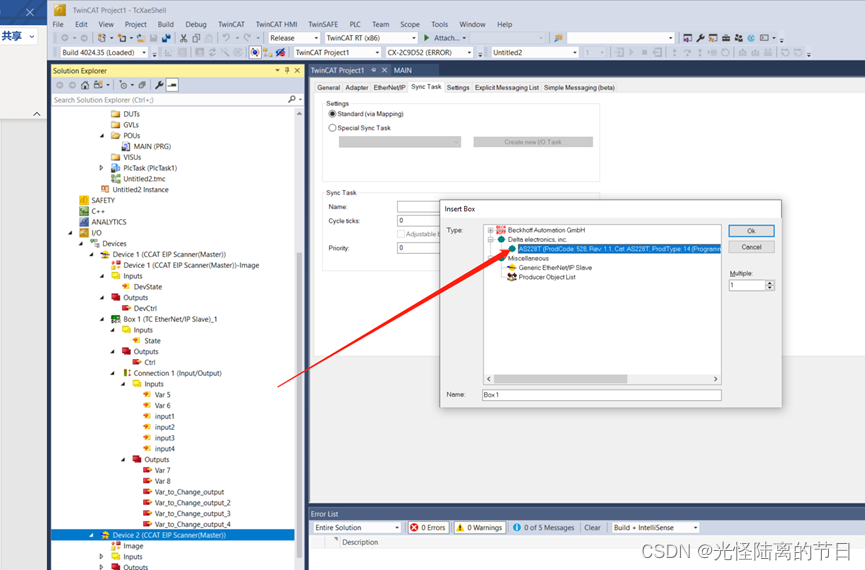Click the Undo arrow icon

[226, 38]
